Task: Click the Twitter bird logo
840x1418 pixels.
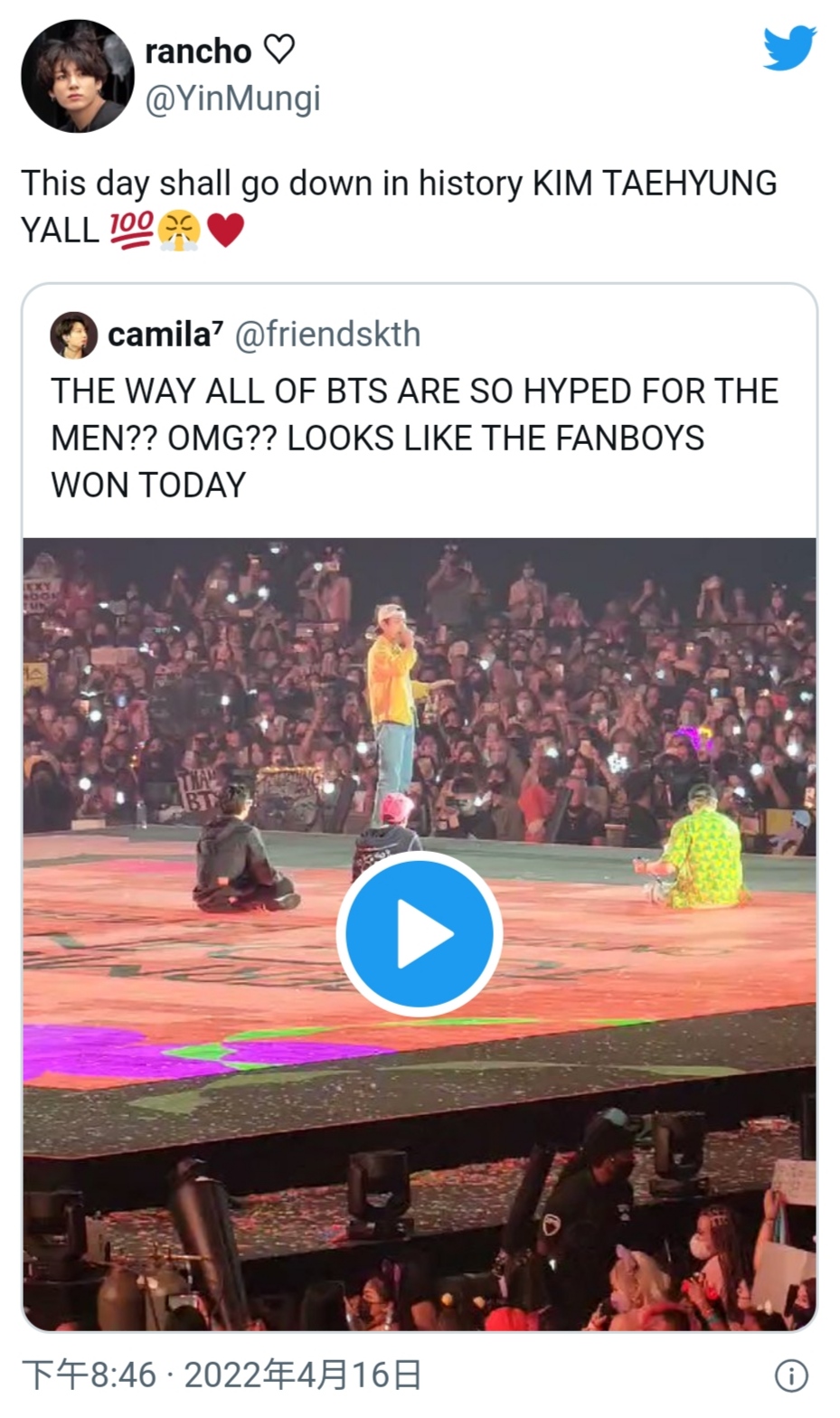Action: tap(788, 49)
